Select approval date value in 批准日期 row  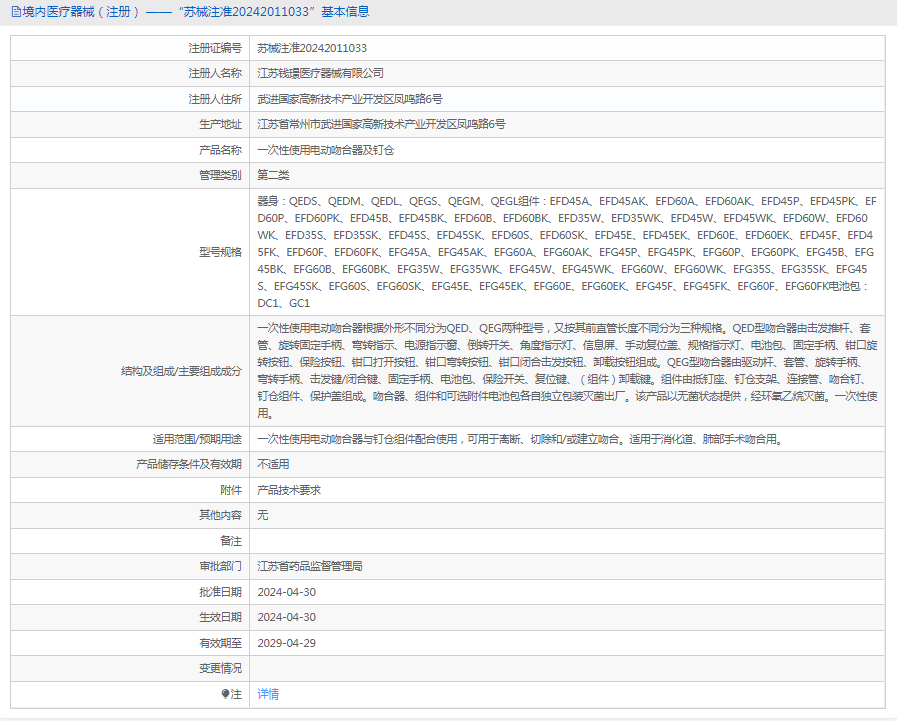click(287, 592)
